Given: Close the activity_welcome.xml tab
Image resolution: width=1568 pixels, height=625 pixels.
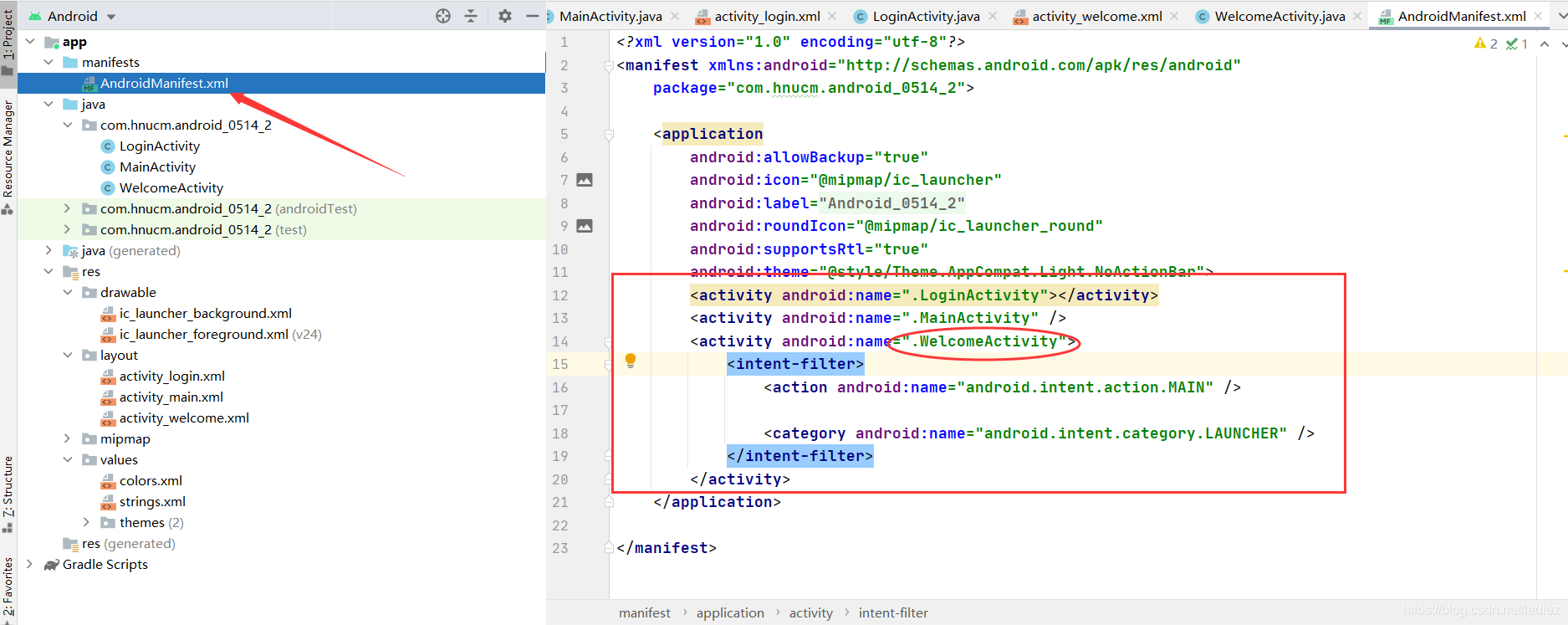Looking at the screenshot, I should 1174,16.
